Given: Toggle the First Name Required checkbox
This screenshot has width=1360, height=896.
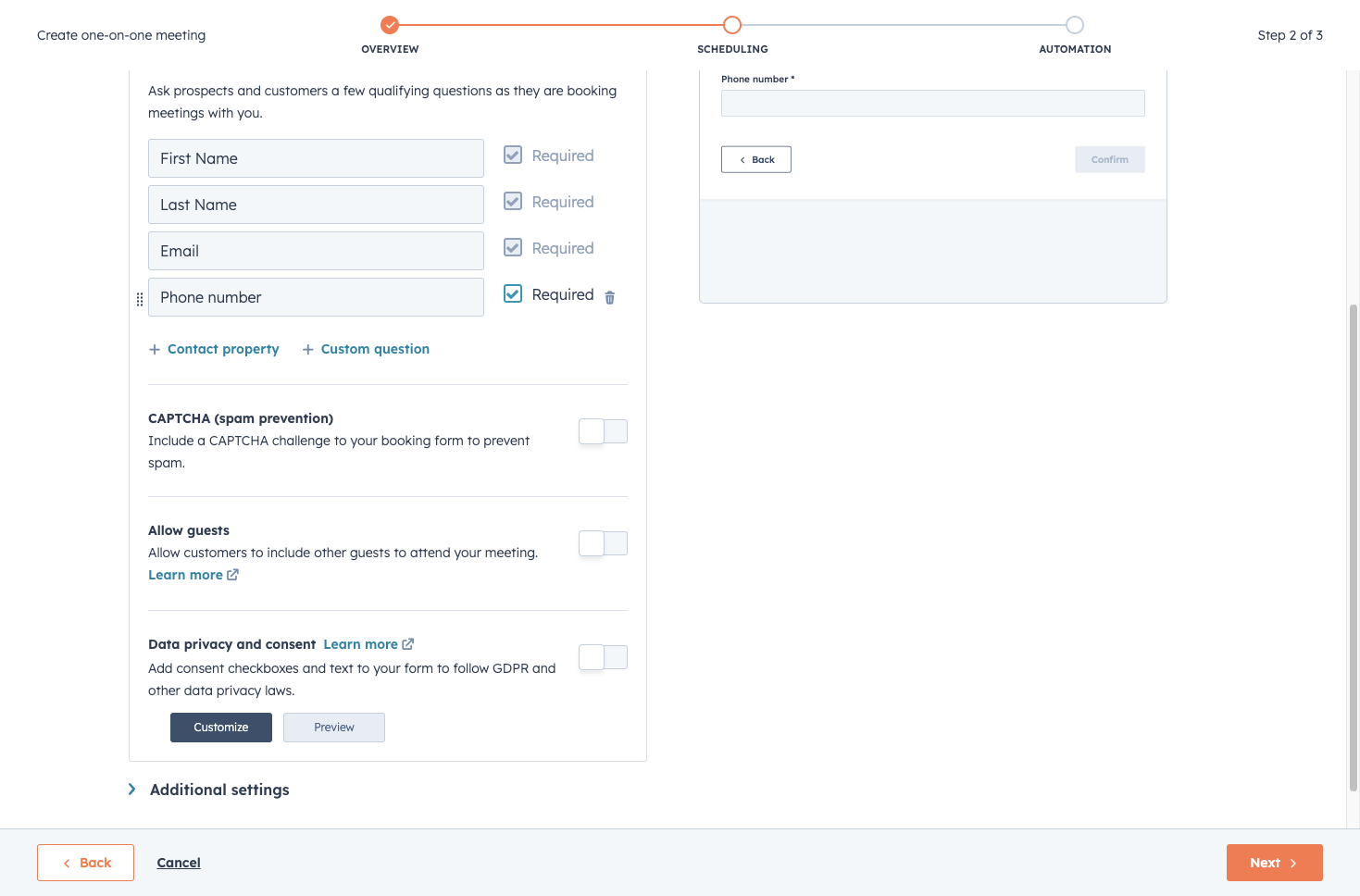Looking at the screenshot, I should [513, 155].
